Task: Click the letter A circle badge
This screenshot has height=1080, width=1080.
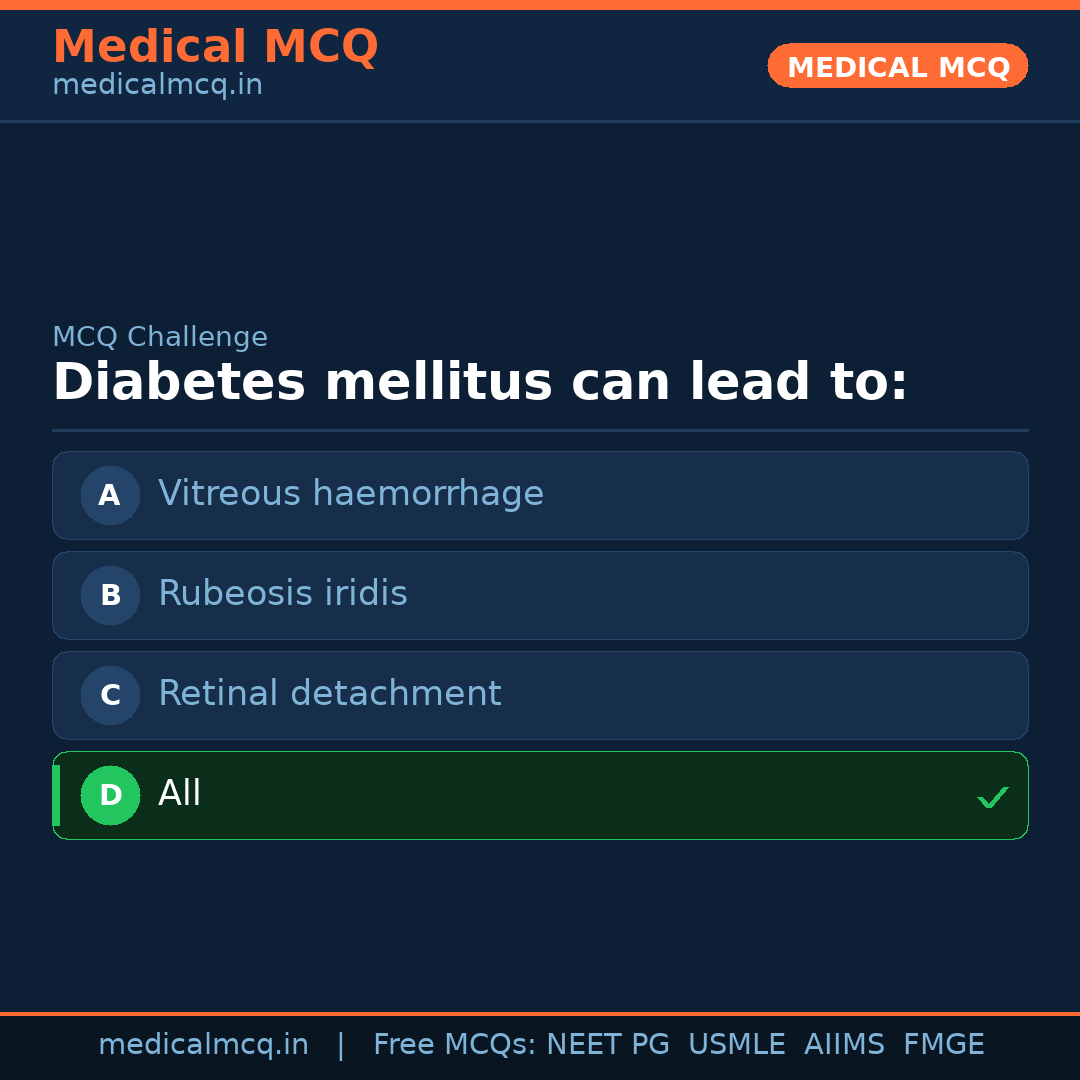Action: (110, 495)
